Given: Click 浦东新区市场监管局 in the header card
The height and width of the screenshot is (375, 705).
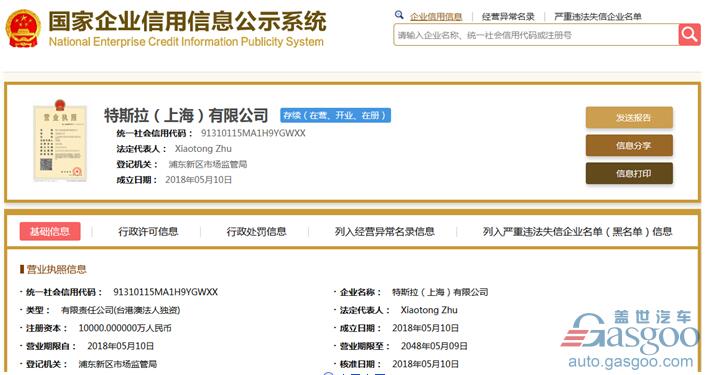Looking at the screenshot, I should [x=208, y=164].
